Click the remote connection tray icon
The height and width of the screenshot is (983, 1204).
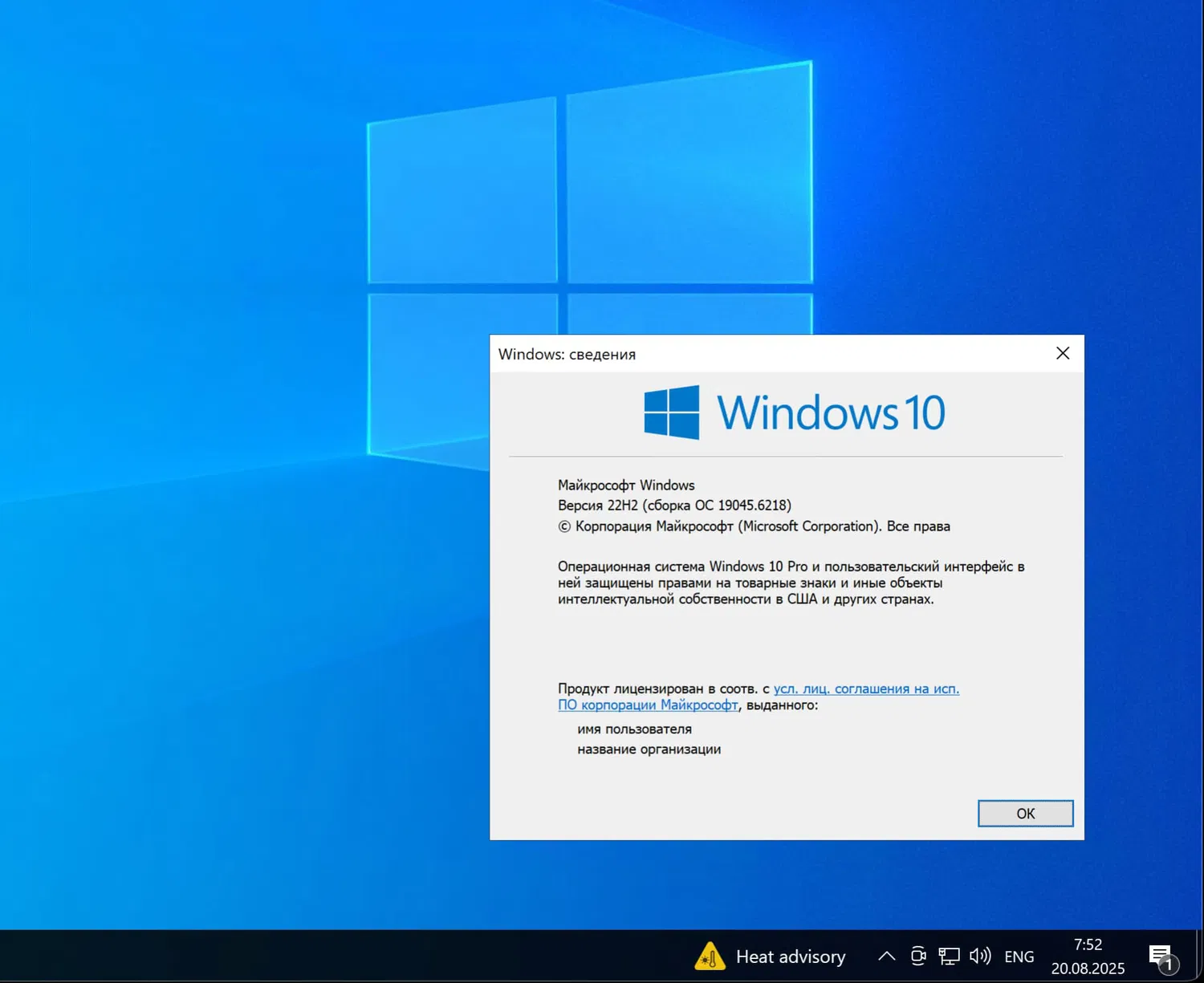click(x=917, y=956)
